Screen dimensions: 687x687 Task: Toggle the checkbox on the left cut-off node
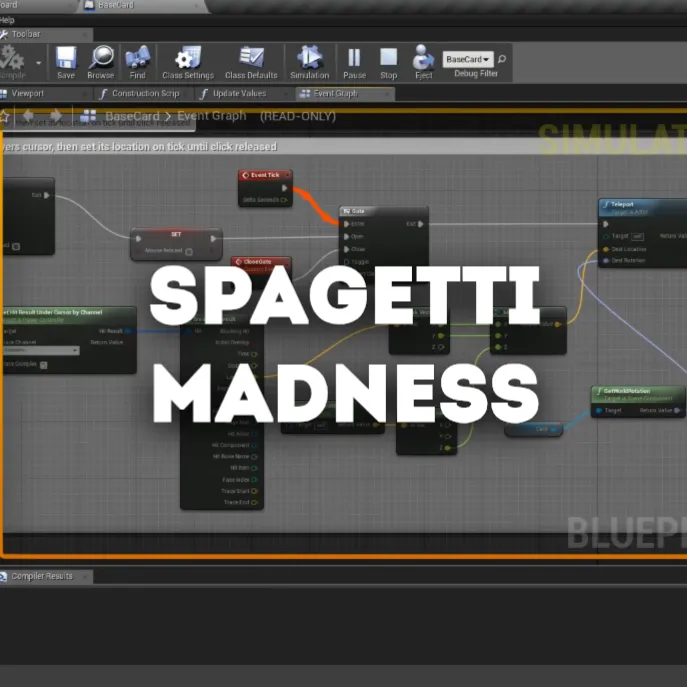pyautogui.click(x=16, y=246)
